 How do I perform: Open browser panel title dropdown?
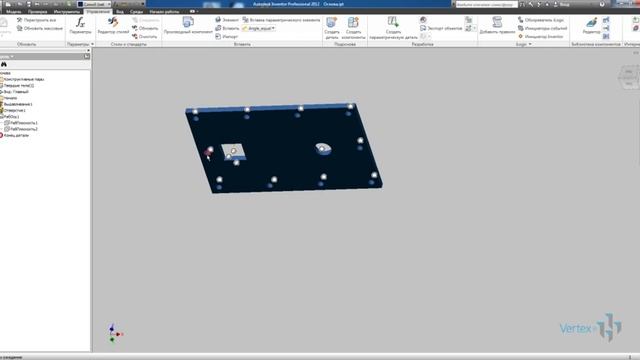[x=12, y=56]
